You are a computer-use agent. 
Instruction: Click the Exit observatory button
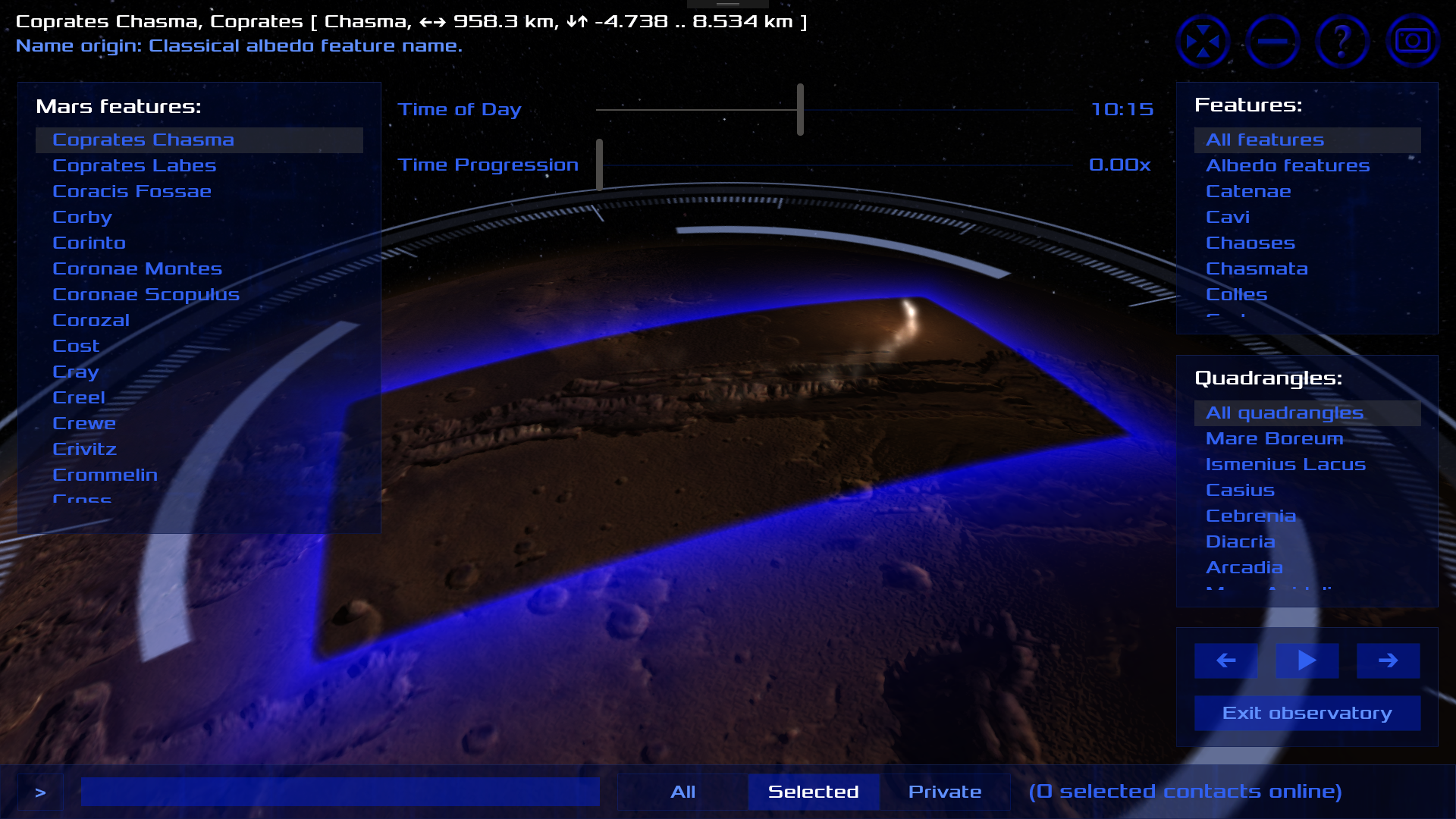(x=1307, y=713)
